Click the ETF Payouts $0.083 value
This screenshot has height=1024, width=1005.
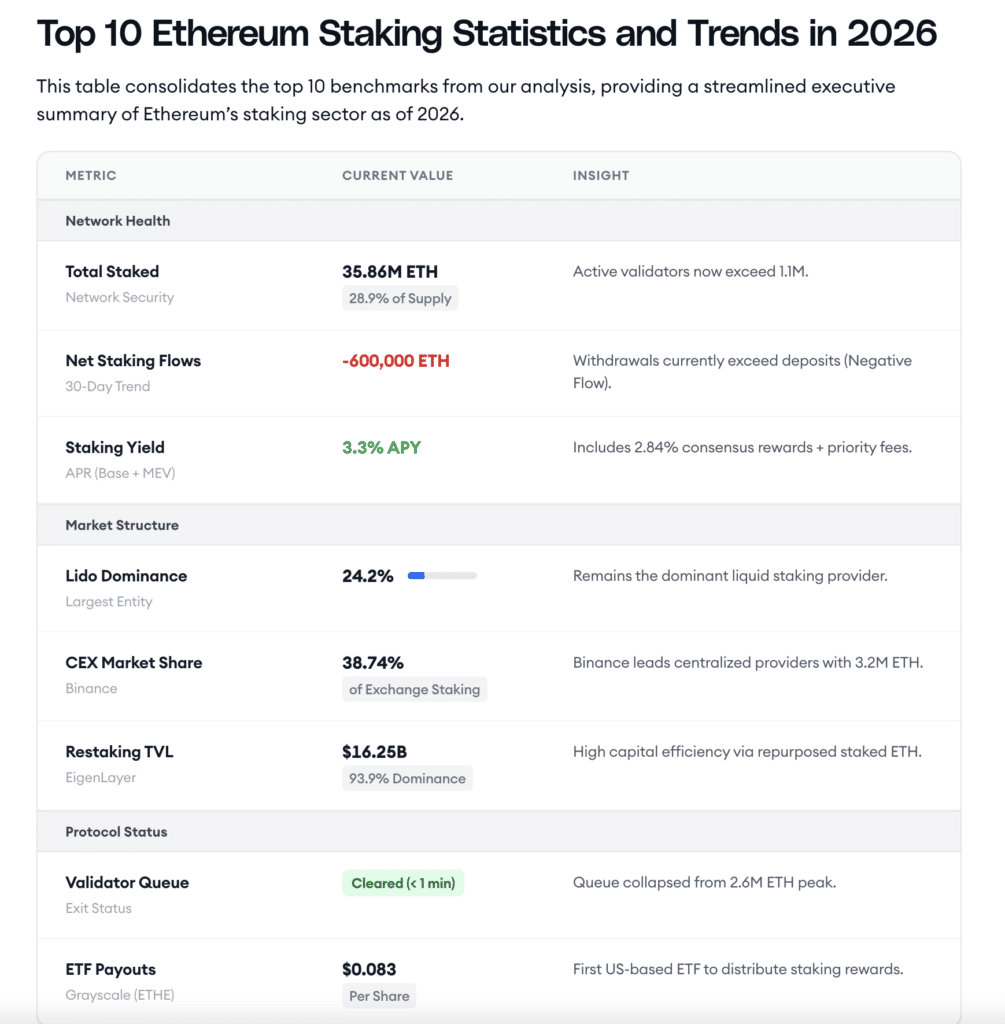[x=369, y=969]
